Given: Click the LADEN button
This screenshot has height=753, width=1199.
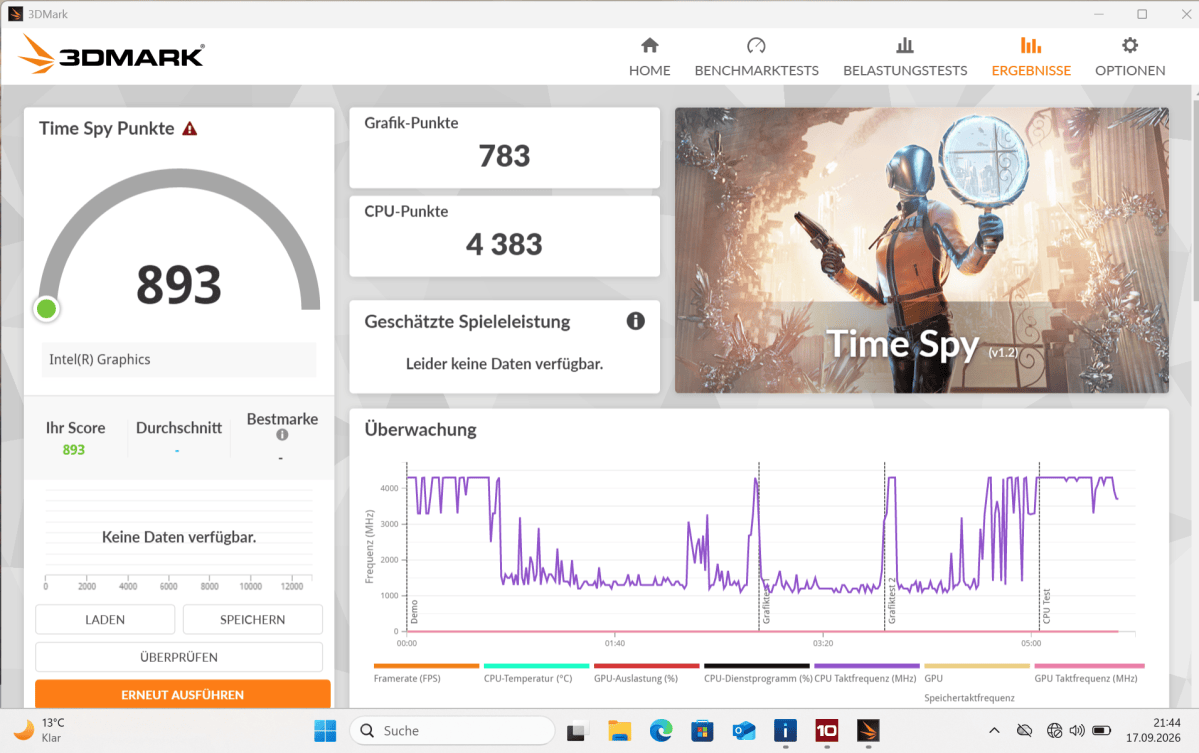Looking at the screenshot, I should point(105,619).
